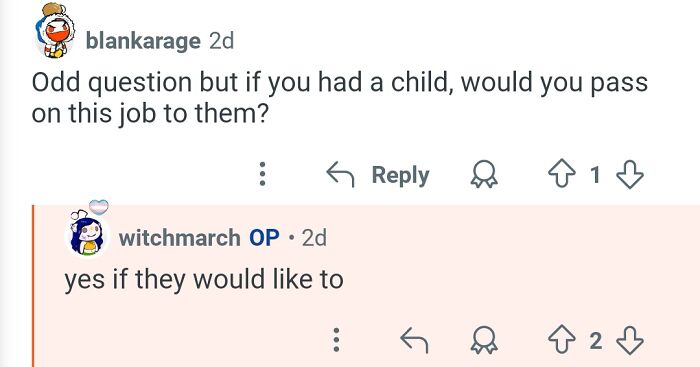Open witchmarch's snoo avatar

point(88,231)
